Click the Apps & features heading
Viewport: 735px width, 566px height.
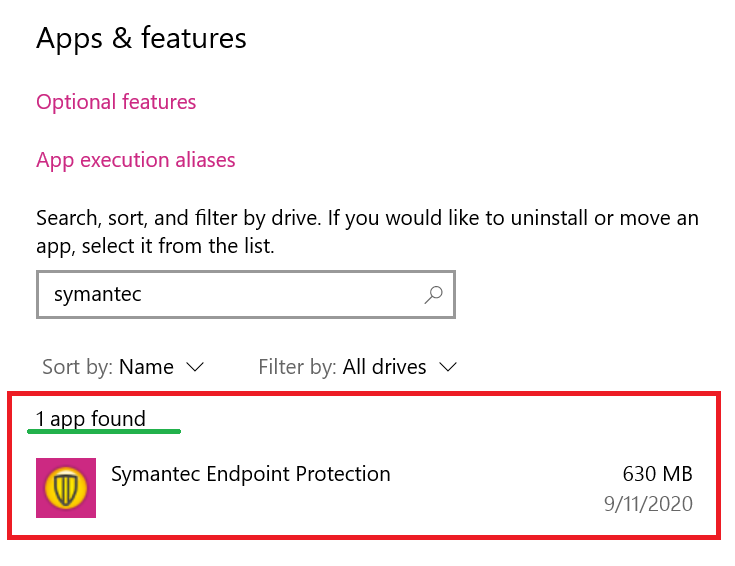141,38
